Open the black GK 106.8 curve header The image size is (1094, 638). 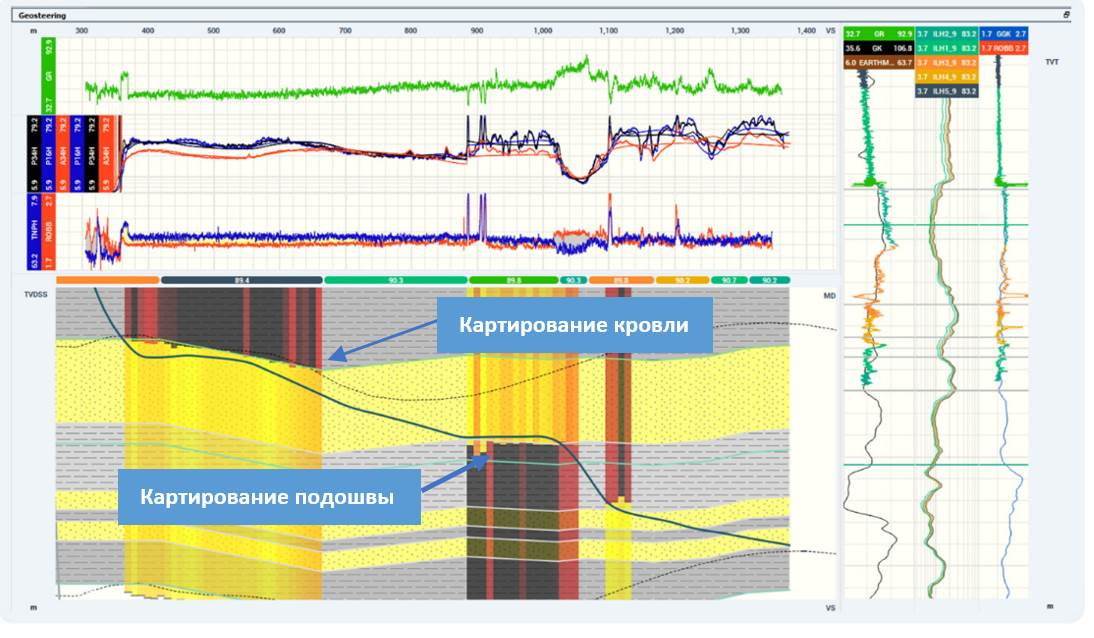(878, 48)
